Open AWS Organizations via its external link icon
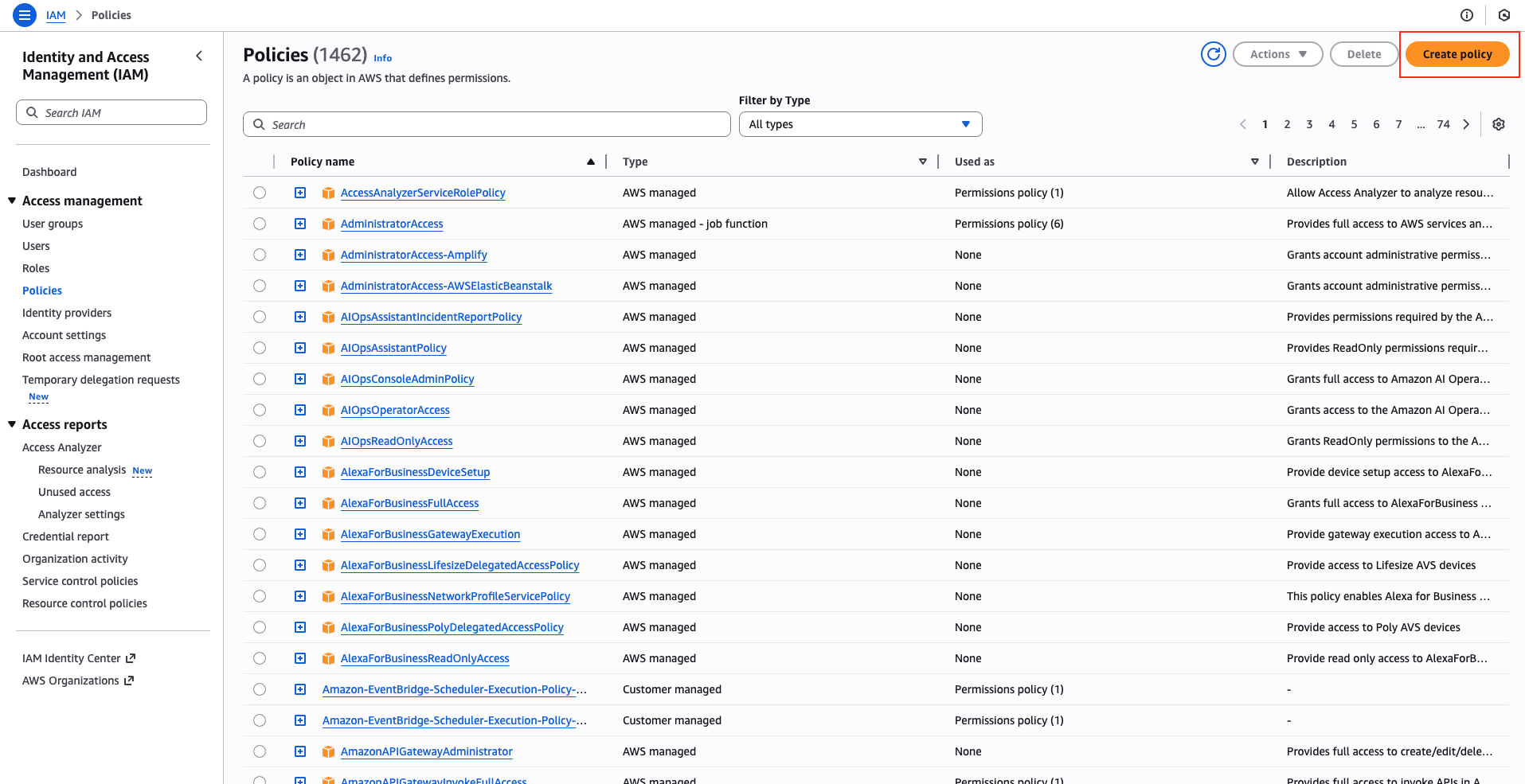1525x784 pixels. [129, 681]
